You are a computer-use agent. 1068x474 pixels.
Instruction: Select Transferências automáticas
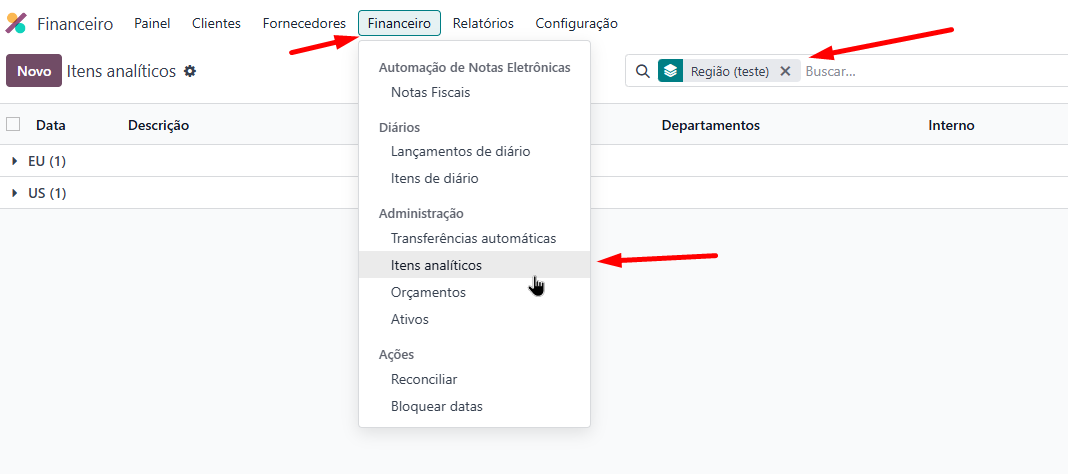point(474,238)
